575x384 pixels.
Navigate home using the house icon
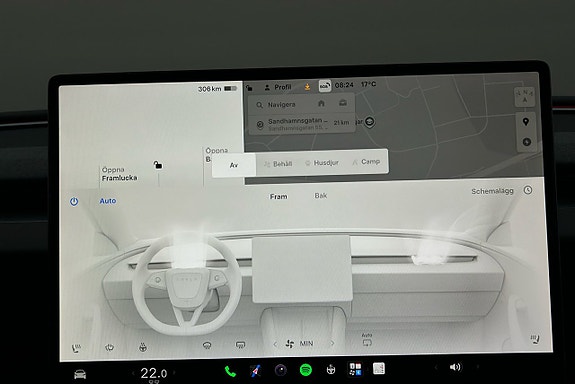pos(321,103)
